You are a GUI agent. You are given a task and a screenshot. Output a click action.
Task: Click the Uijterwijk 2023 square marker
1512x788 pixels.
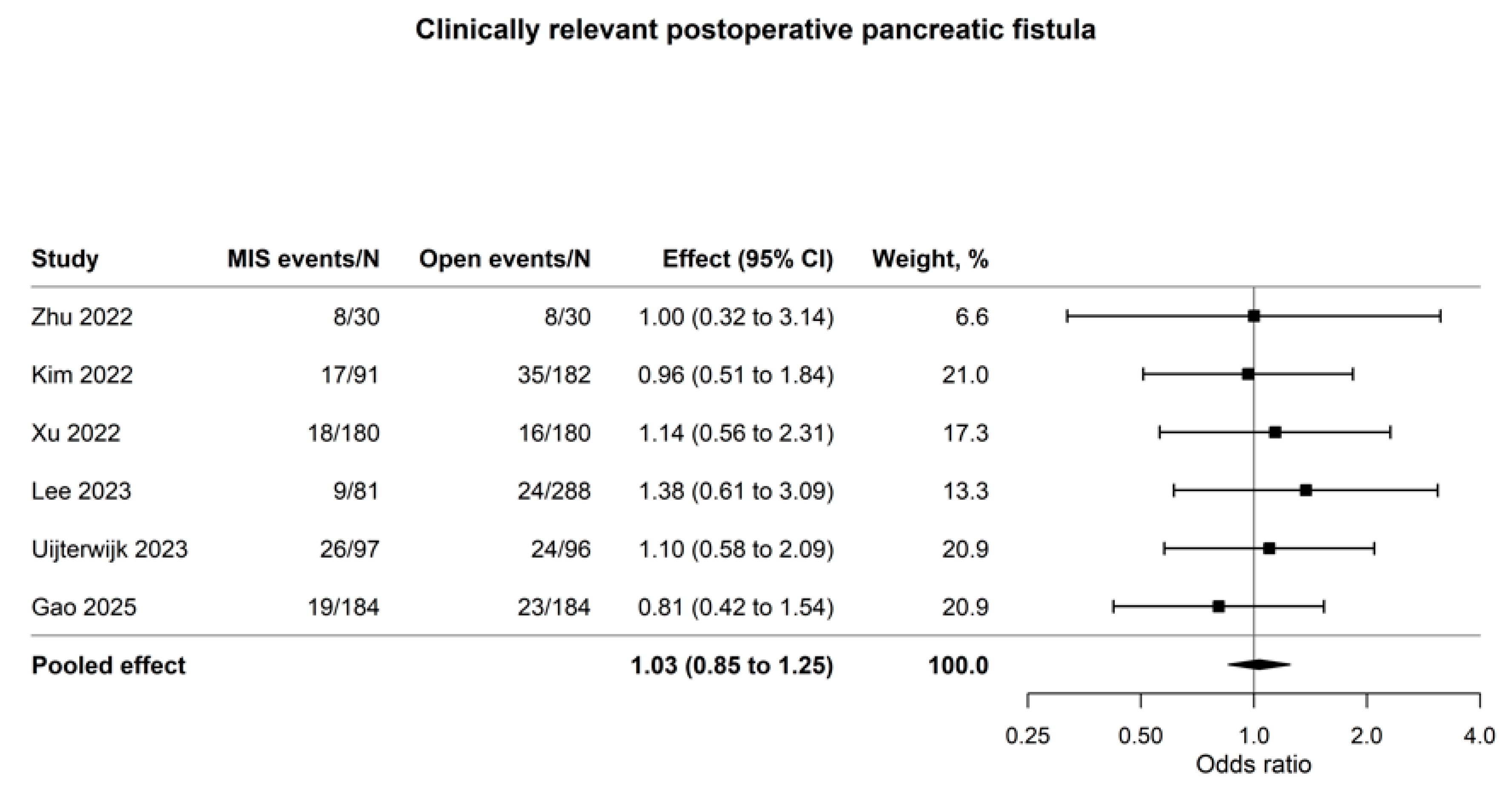[x=1269, y=549]
